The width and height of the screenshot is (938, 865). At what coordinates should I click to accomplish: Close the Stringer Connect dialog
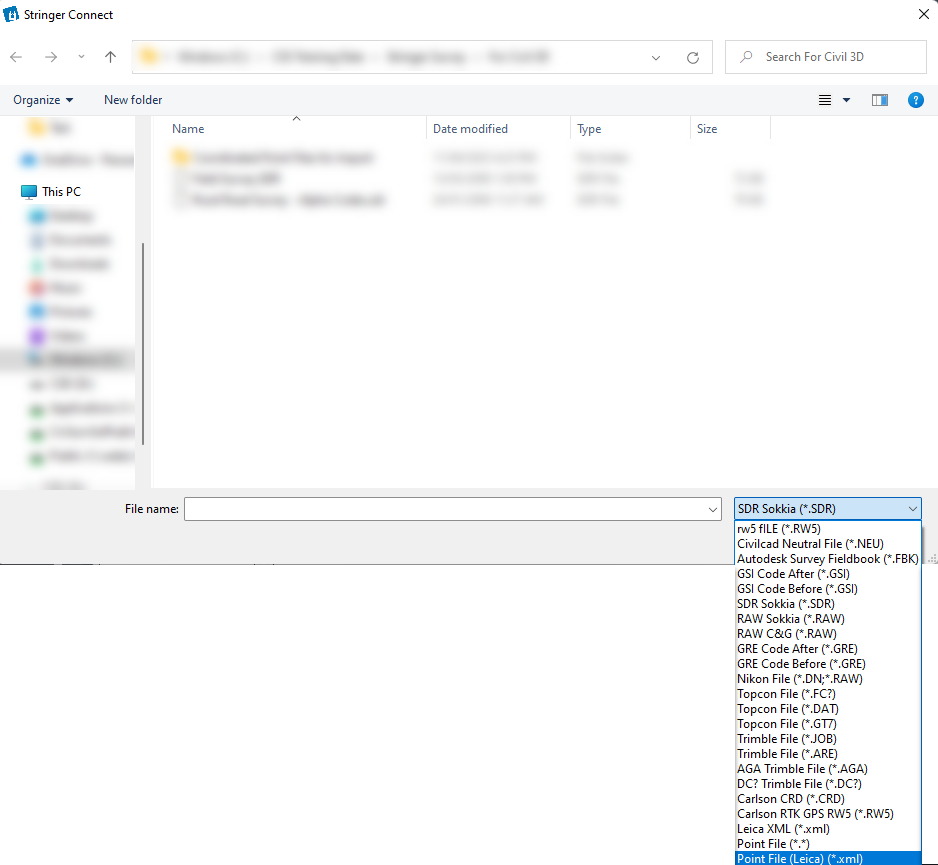point(924,14)
